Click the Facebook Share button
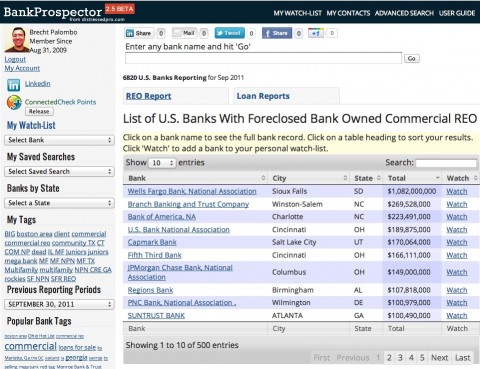The height and width of the screenshot is (369, 480). click(277, 33)
